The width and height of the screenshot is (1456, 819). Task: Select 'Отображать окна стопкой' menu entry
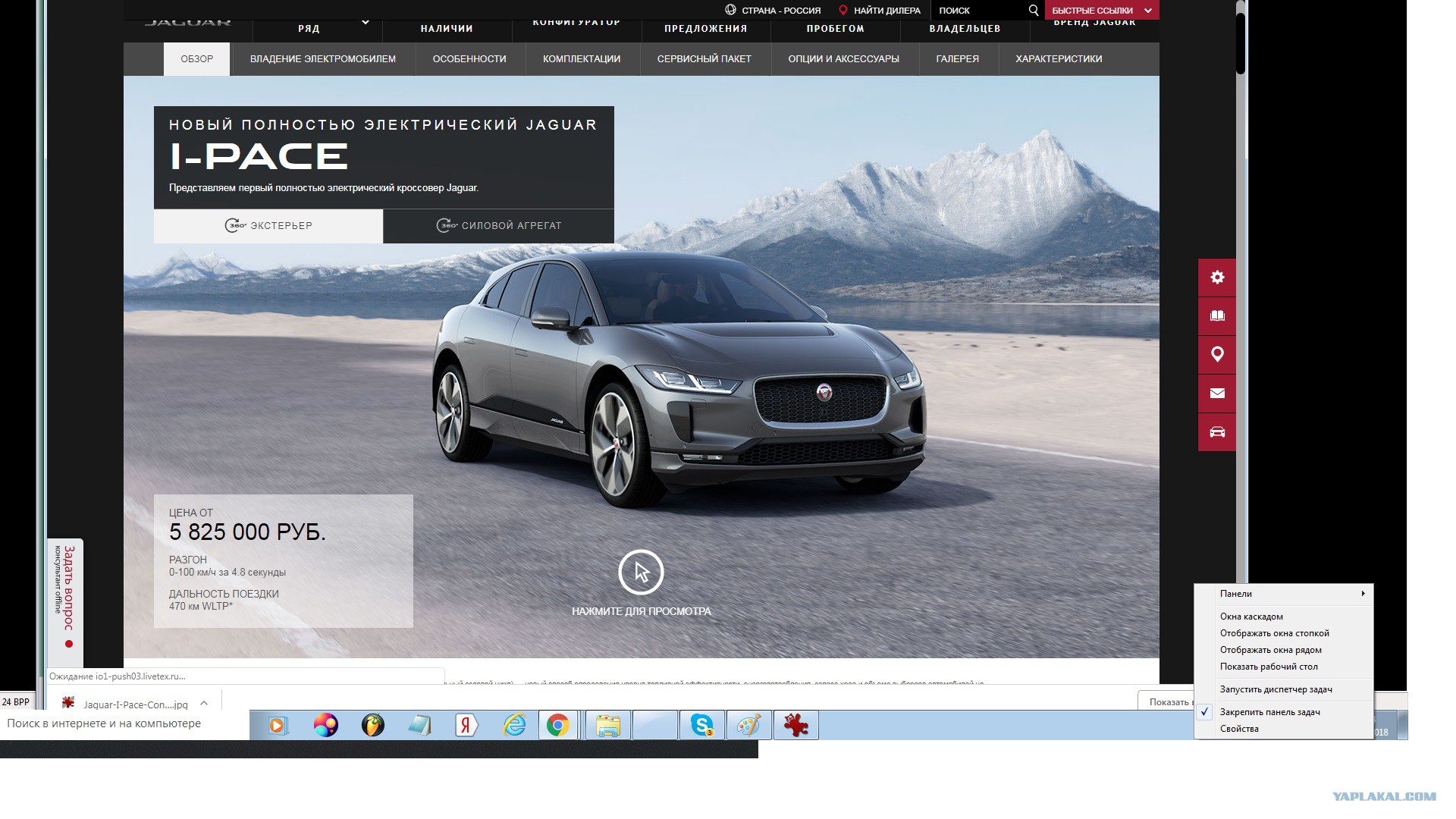1283,633
